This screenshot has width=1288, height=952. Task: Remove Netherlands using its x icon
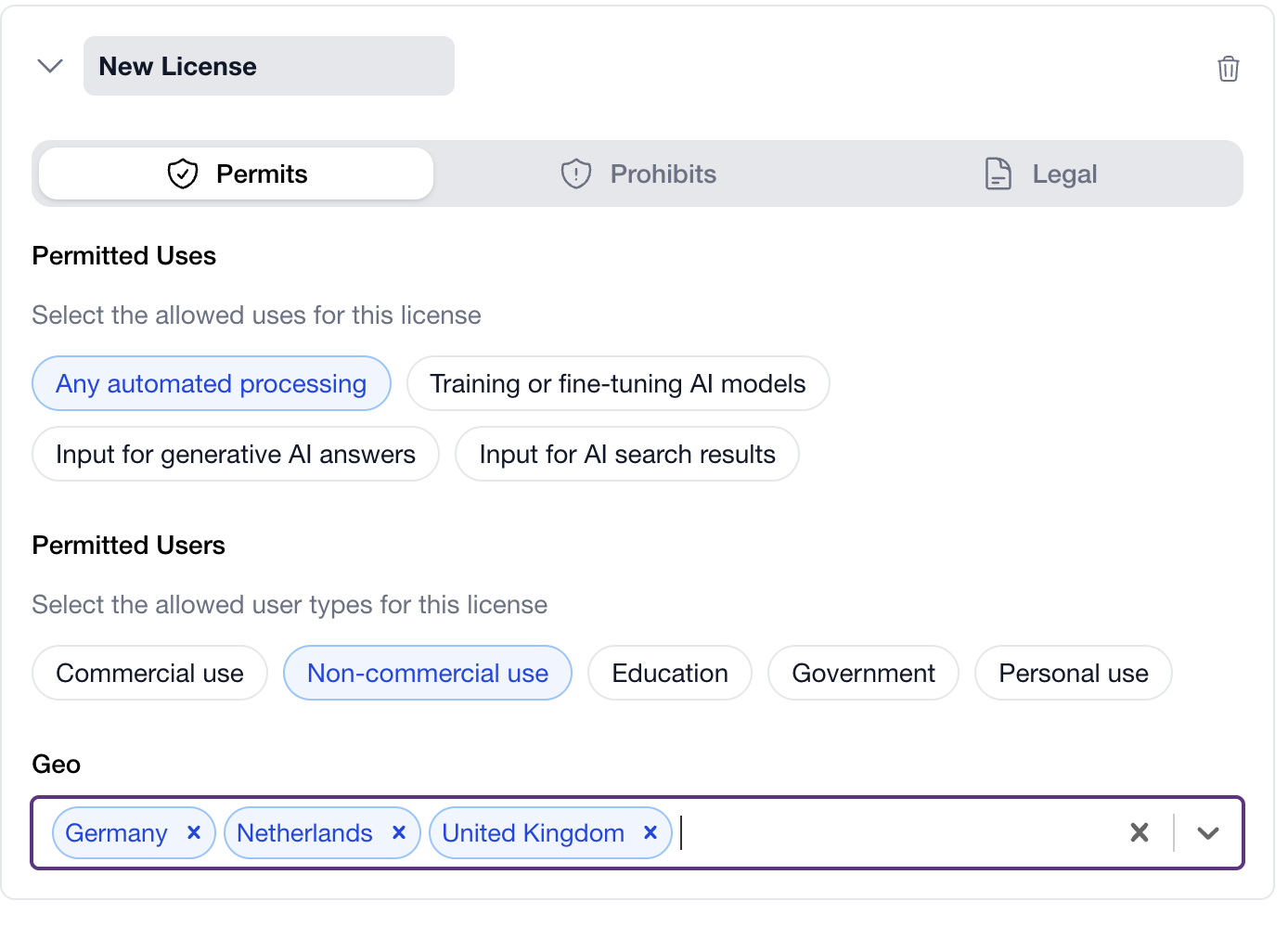click(399, 832)
